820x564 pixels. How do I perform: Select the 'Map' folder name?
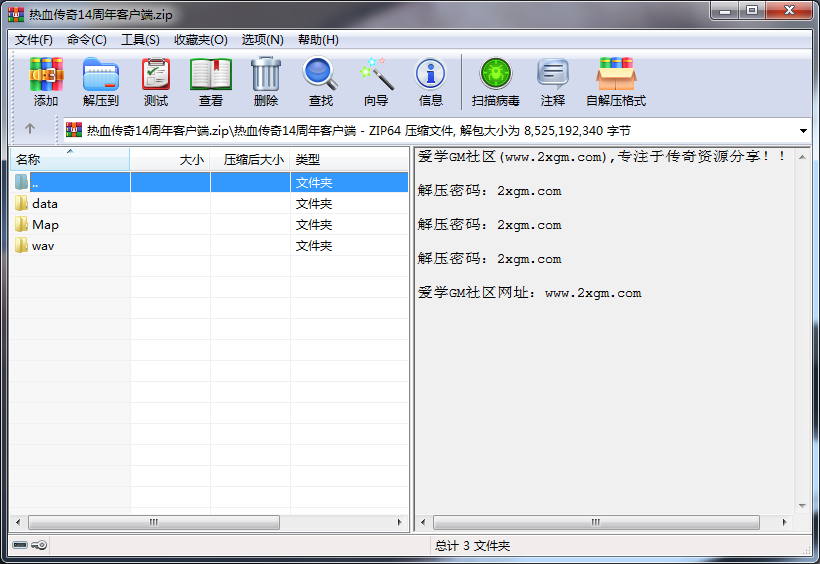pyautogui.click(x=45, y=224)
